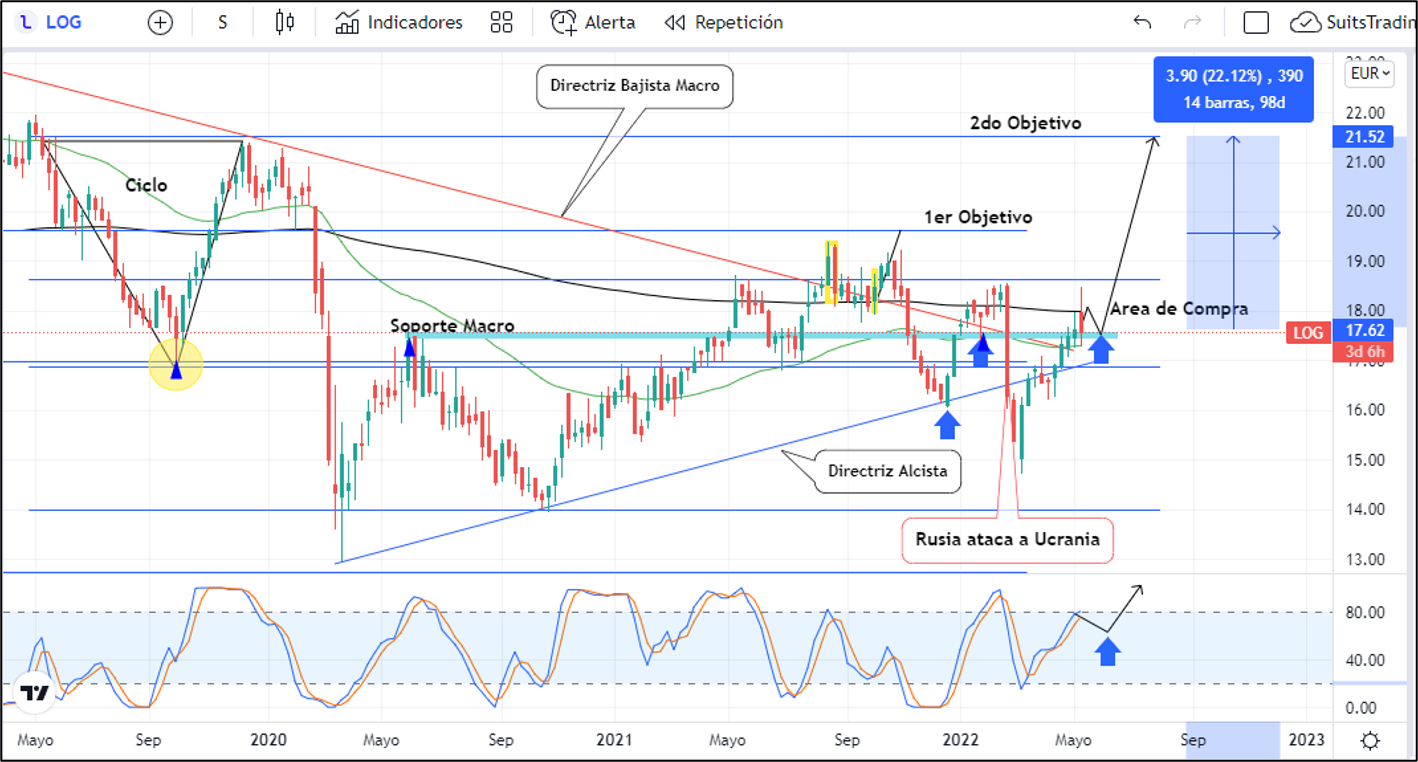Start Repetición bar replay
The width and height of the screenshot is (1418, 762).
coord(724,22)
